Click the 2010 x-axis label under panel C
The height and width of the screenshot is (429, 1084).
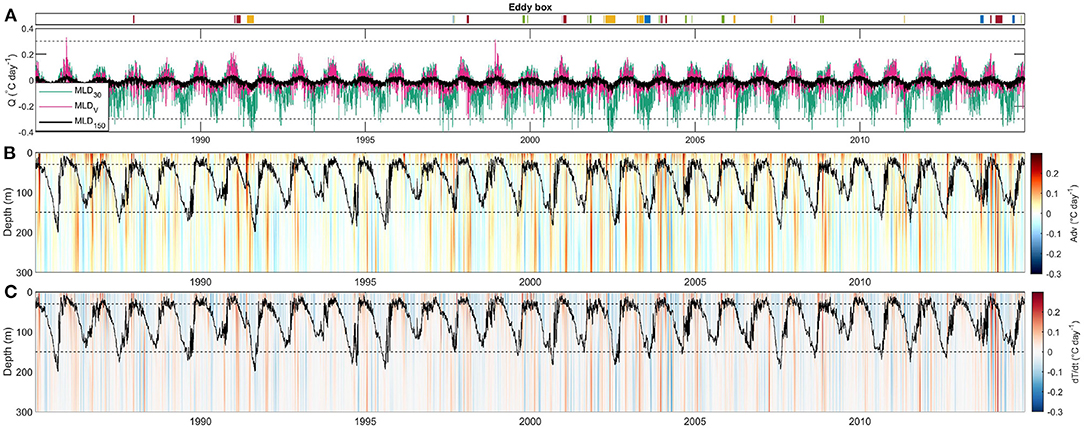click(x=859, y=422)
